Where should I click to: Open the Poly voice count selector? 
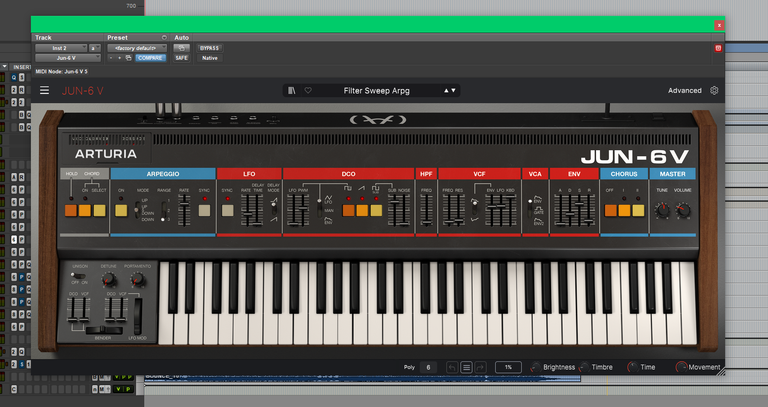pos(428,367)
